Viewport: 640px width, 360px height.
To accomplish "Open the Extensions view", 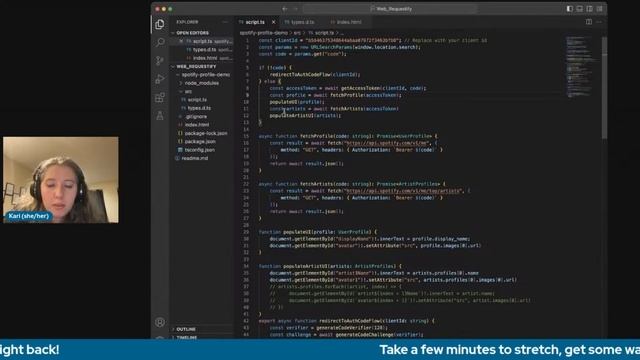I will [x=160, y=97].
